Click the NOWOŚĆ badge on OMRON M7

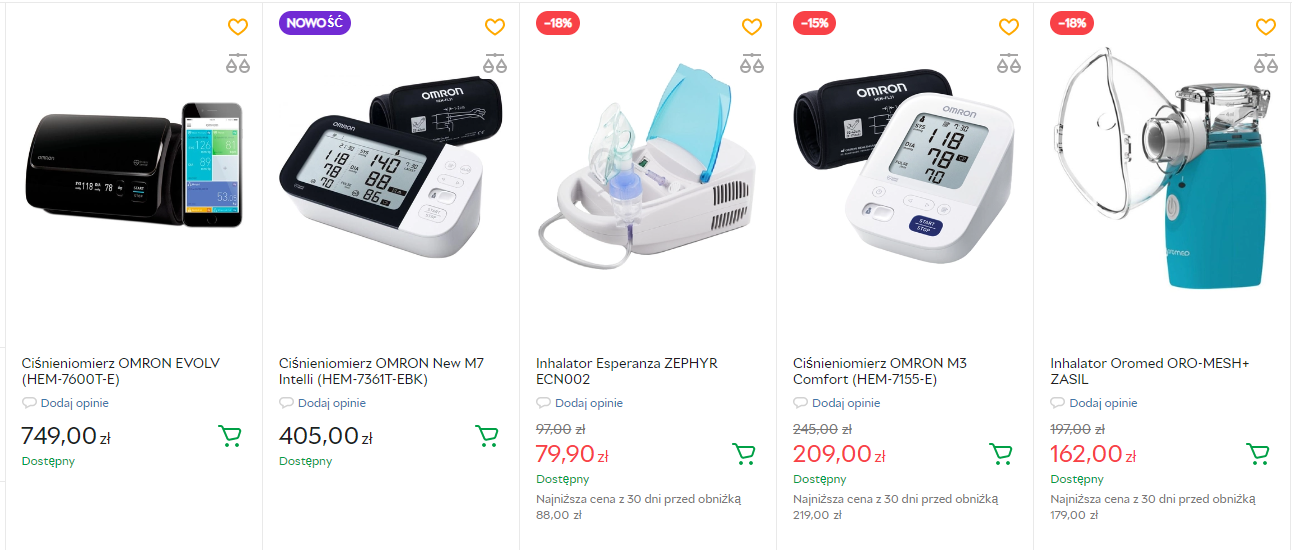tap(314, 23)
